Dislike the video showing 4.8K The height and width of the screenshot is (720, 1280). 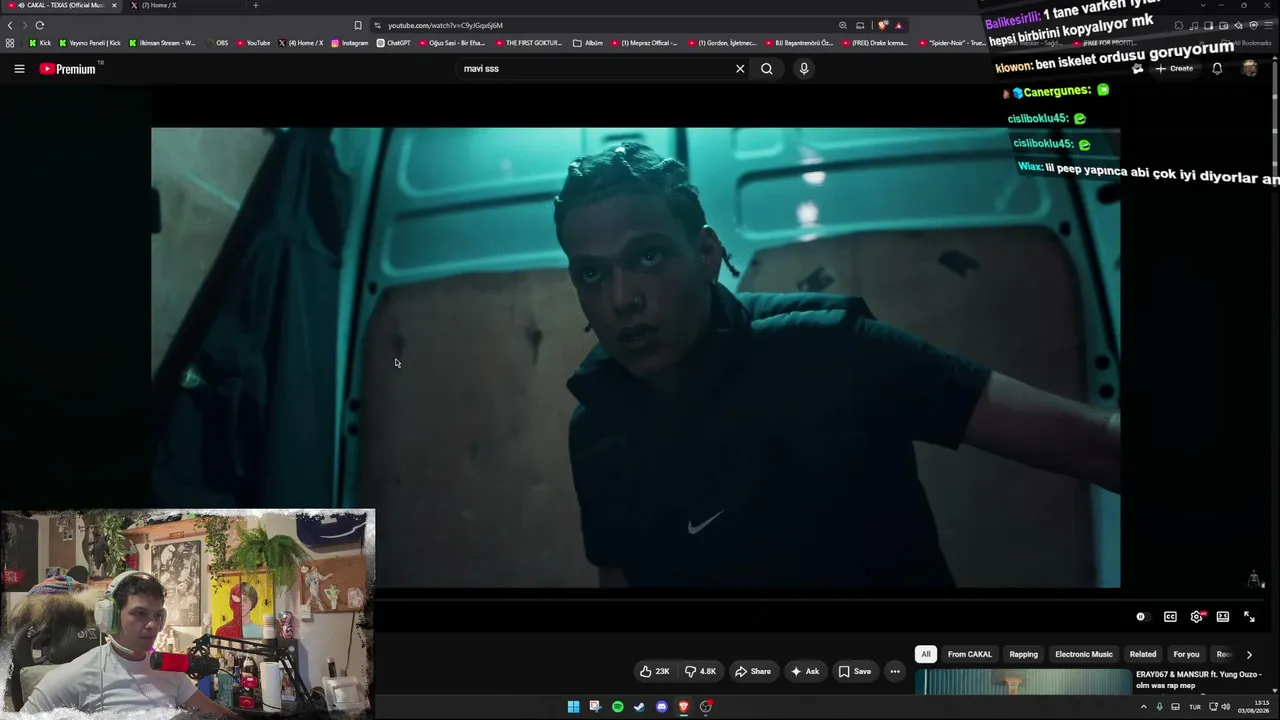pos(700,671)
